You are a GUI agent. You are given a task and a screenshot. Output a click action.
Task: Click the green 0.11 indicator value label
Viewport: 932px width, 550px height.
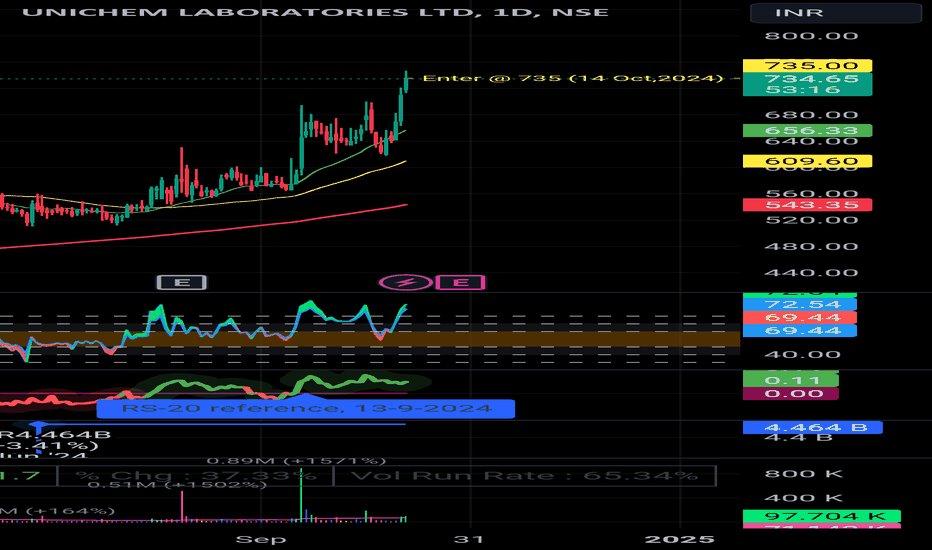[791, 380]
